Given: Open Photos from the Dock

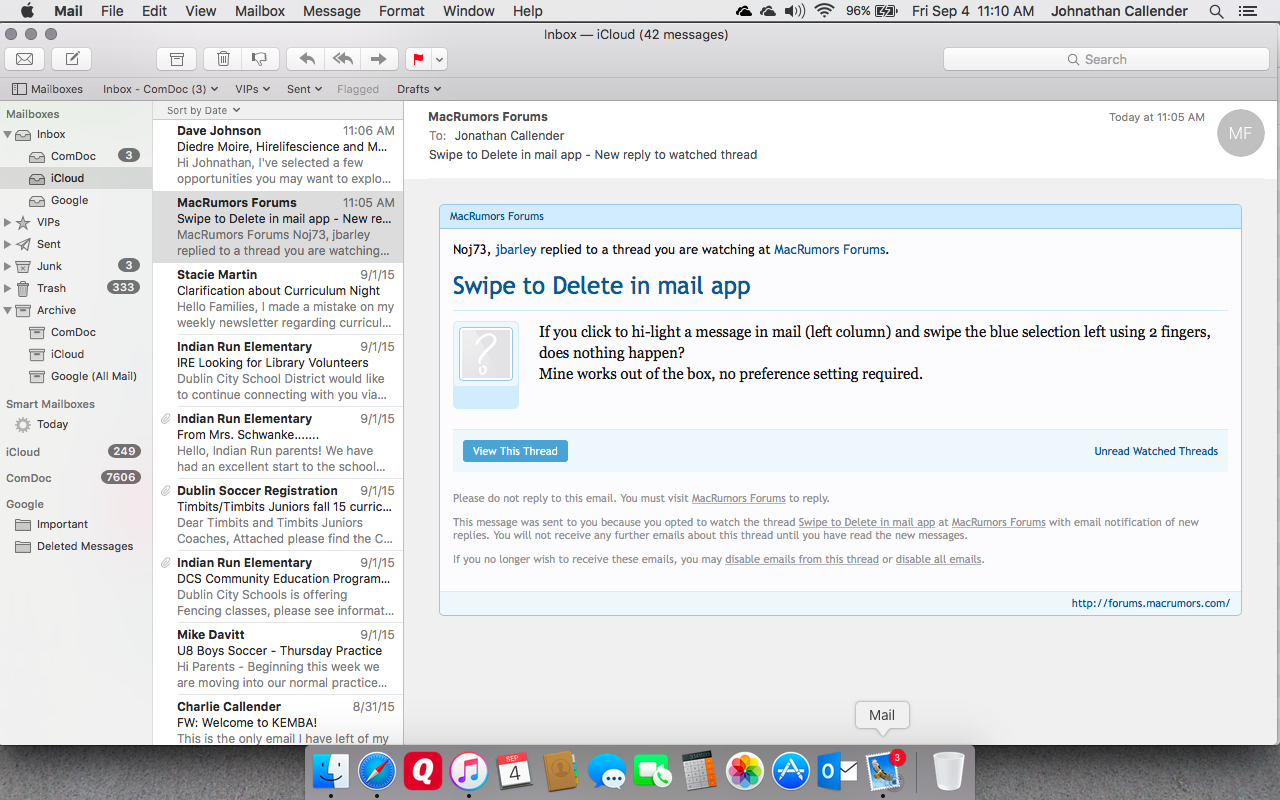Looking at the screenshot, I should [x=744, y=771].
